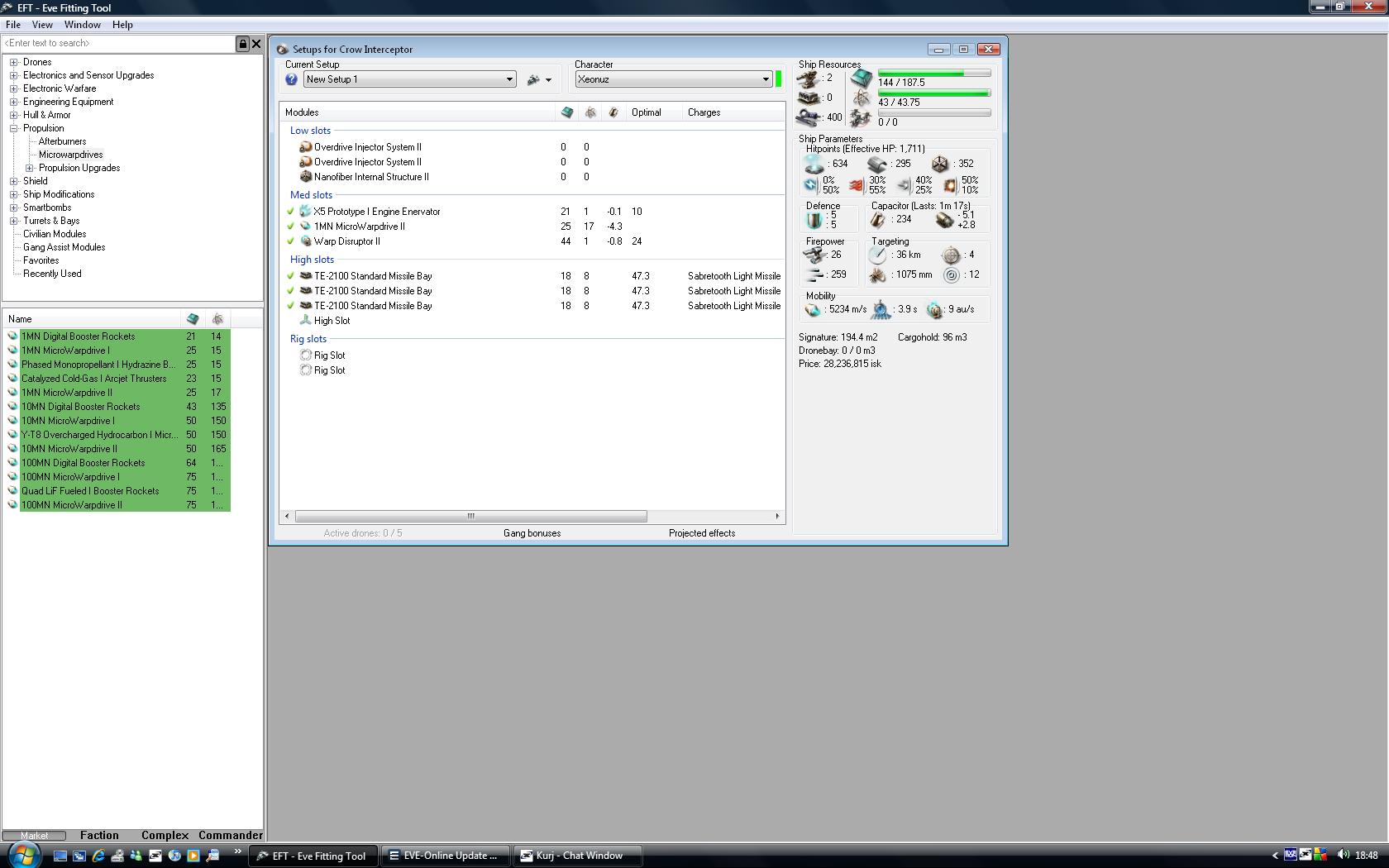The image size is (1389, 868).
Task: Expand the Propulsion Upgrades subcategory
Action: point(30,168)
